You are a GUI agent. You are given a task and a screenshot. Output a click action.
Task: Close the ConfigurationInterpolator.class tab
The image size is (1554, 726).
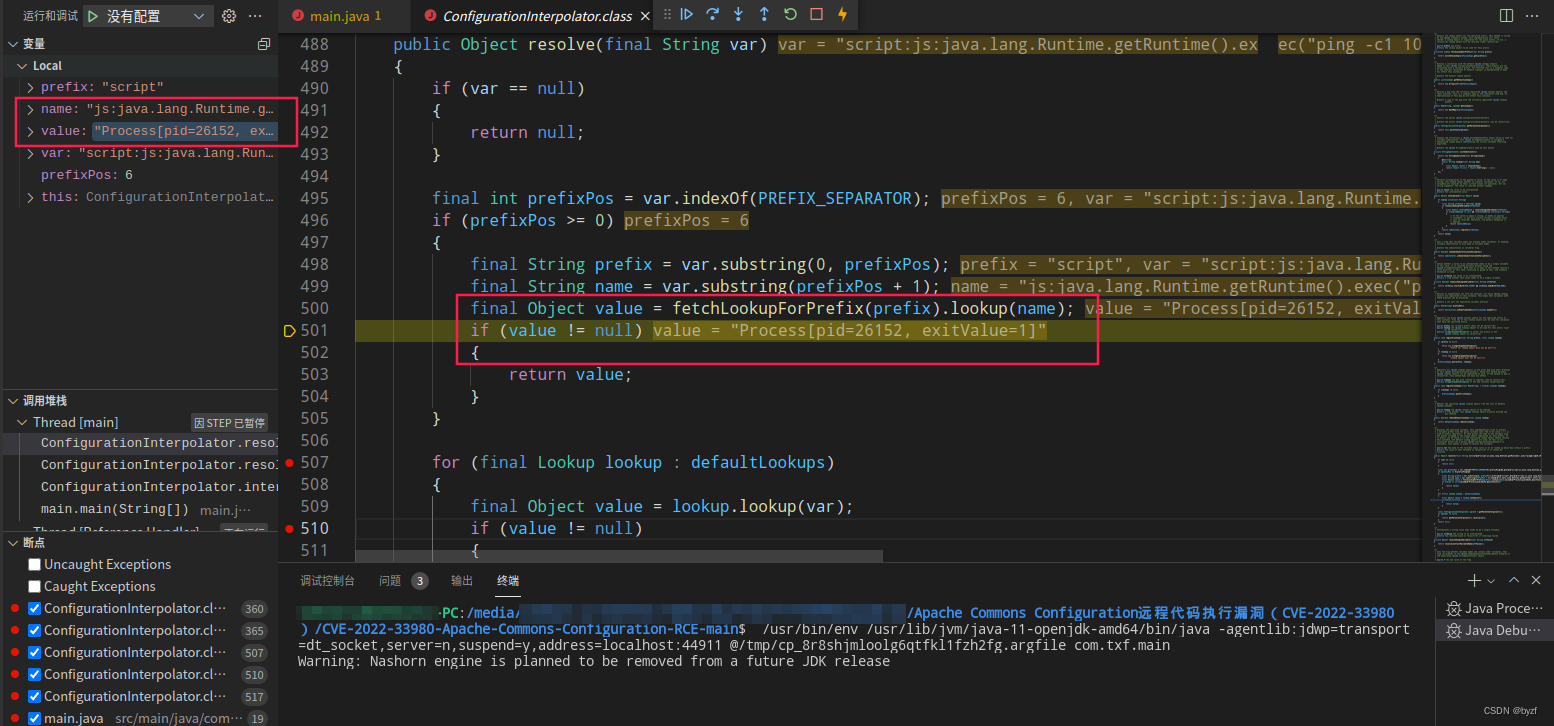[x=644, y=16]
